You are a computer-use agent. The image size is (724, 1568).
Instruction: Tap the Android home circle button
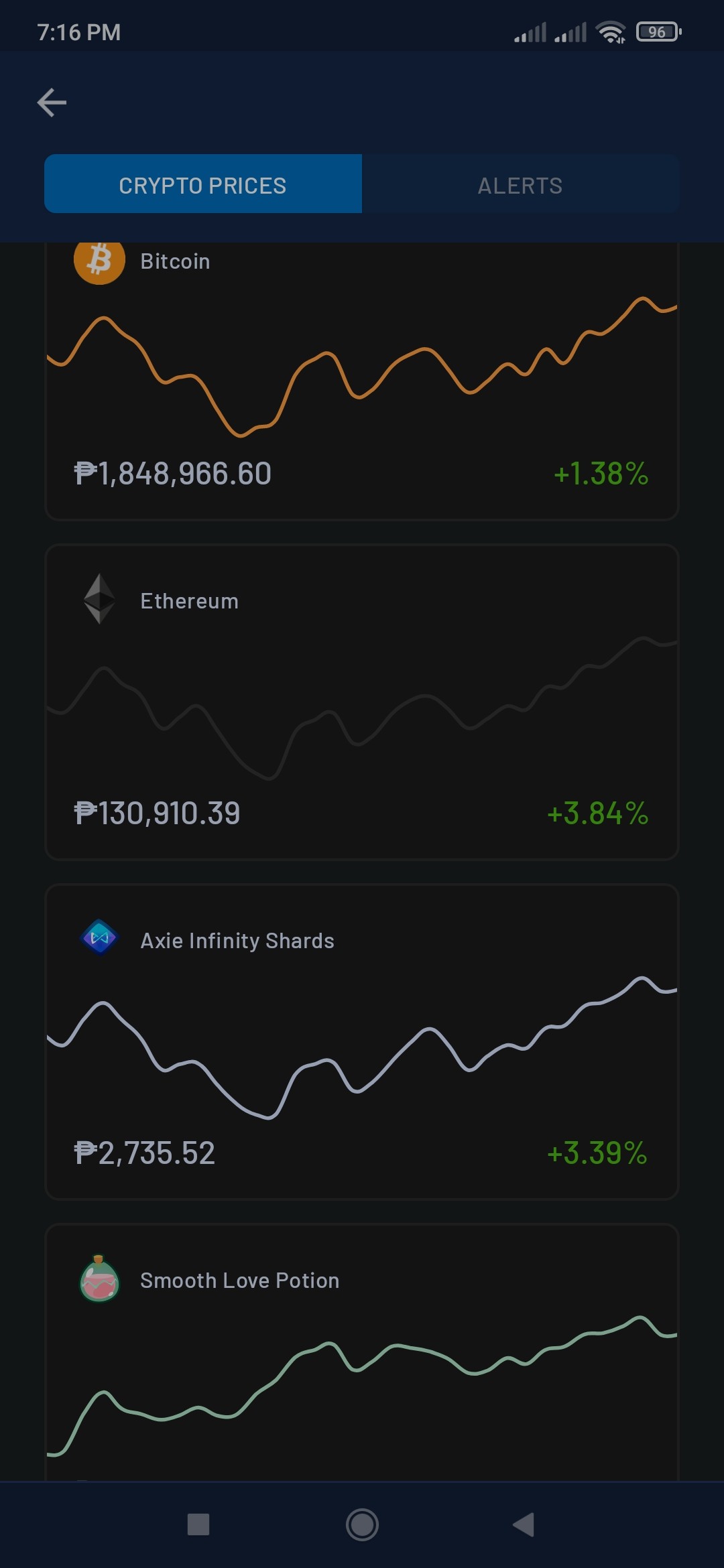[362, 1524]
